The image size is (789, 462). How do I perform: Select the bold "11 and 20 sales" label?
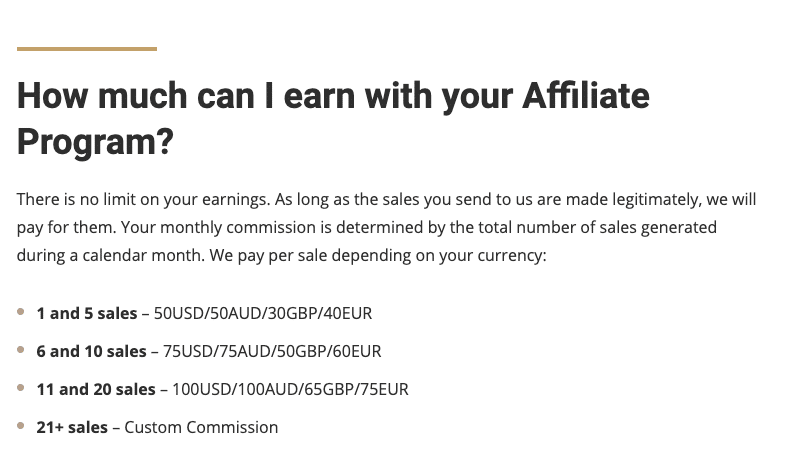[96, 389]
